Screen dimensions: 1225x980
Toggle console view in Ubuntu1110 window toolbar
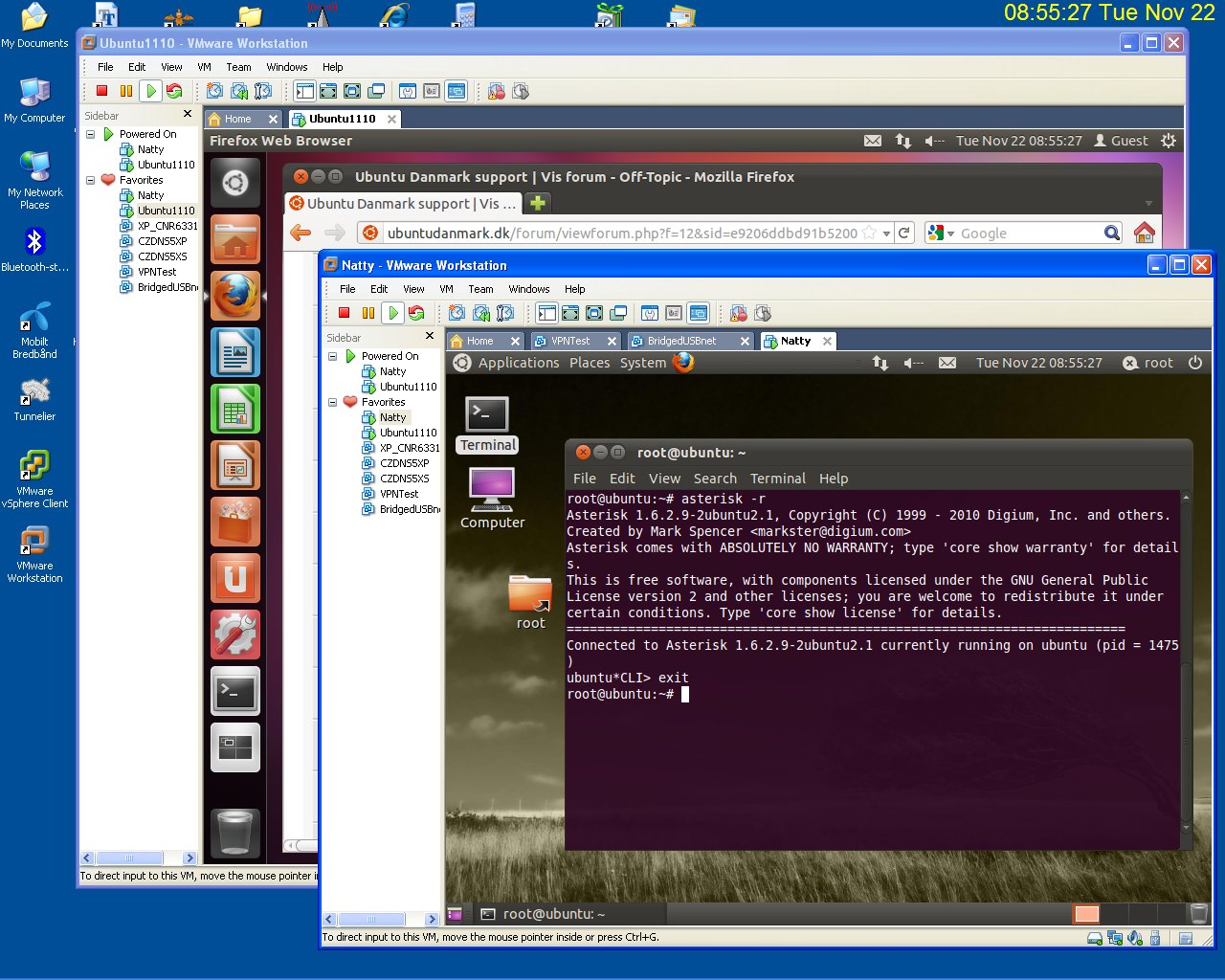click(x=457, y=91)
